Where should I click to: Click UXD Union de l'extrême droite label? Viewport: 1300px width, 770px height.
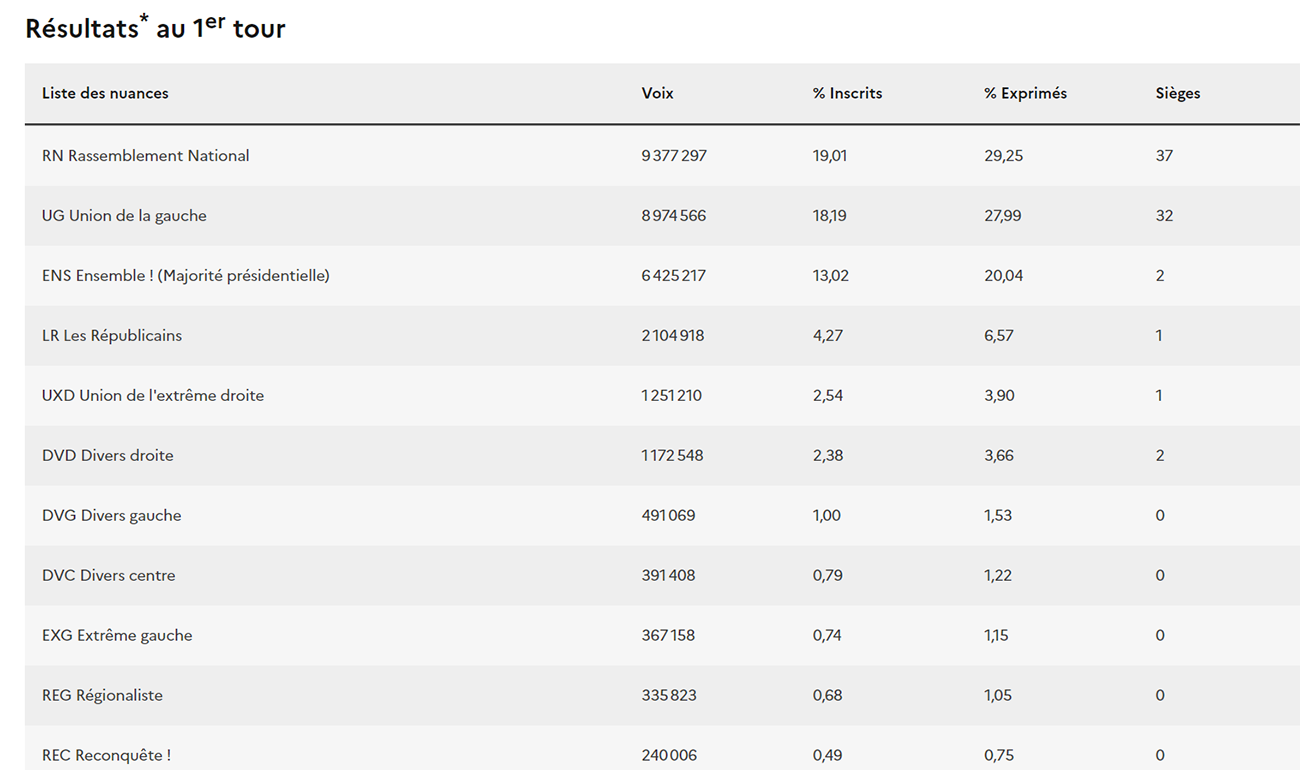(x=153, y=395)
